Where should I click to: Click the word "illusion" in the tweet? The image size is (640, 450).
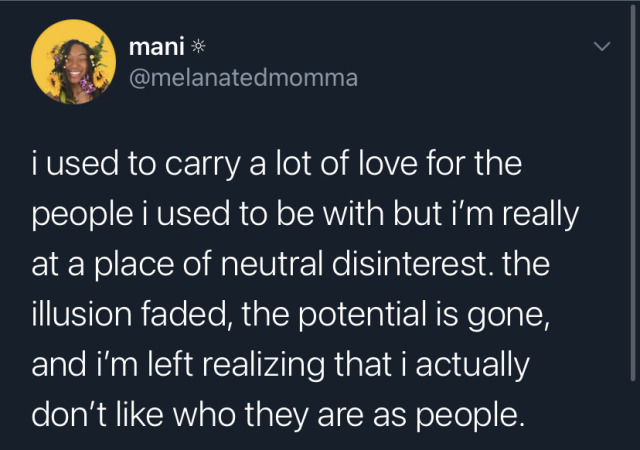point(82,314)
